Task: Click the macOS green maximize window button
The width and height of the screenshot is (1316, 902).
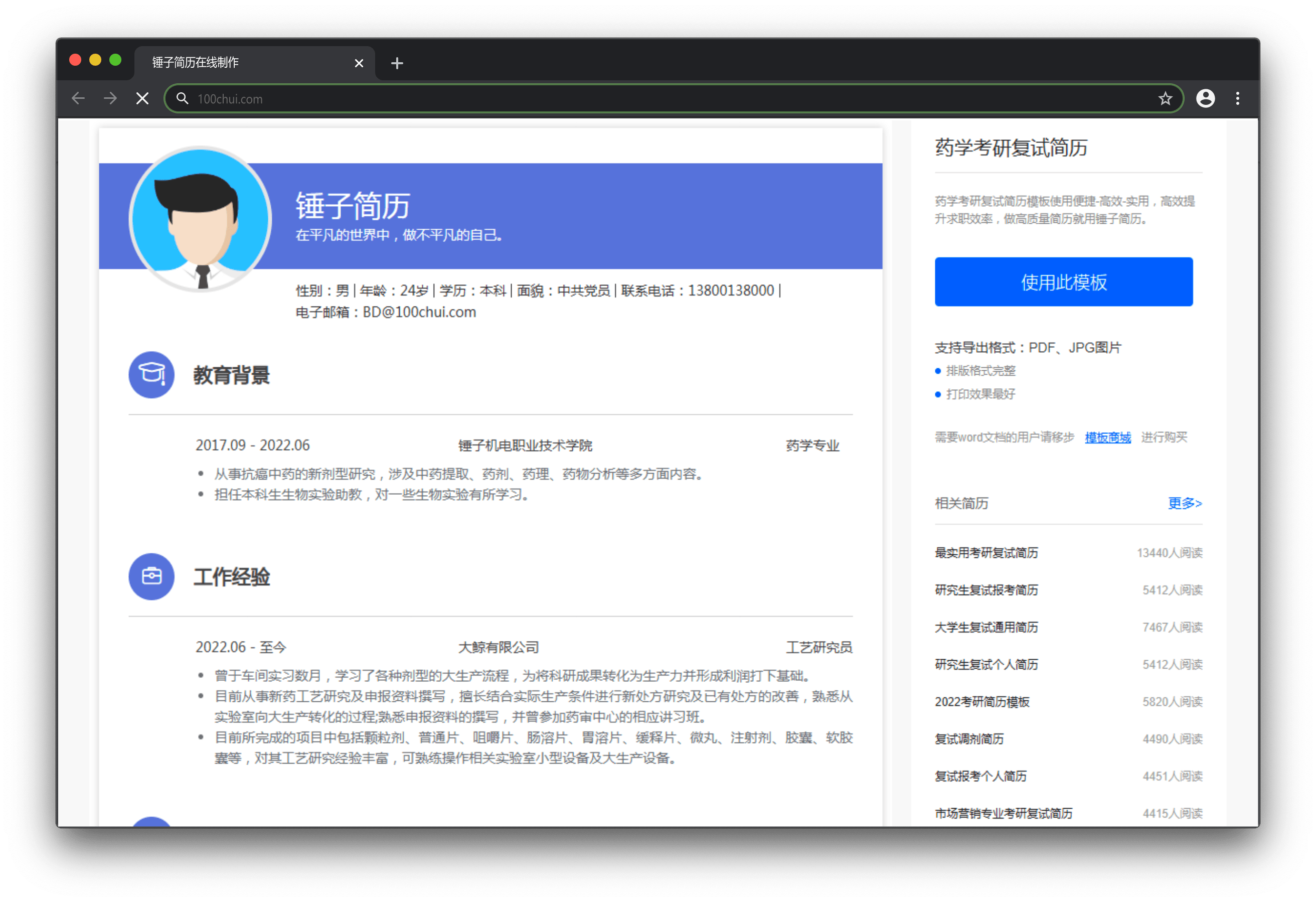Action: (115, 60)
